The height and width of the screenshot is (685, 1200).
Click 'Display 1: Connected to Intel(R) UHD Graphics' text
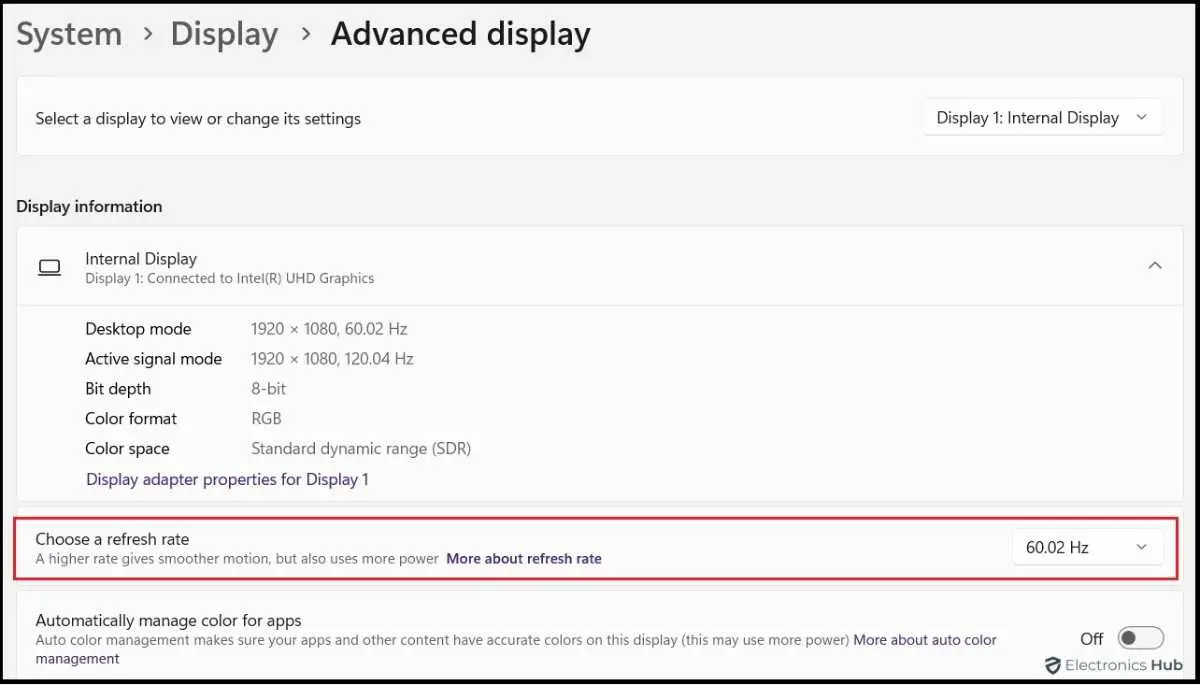(230, 278)
